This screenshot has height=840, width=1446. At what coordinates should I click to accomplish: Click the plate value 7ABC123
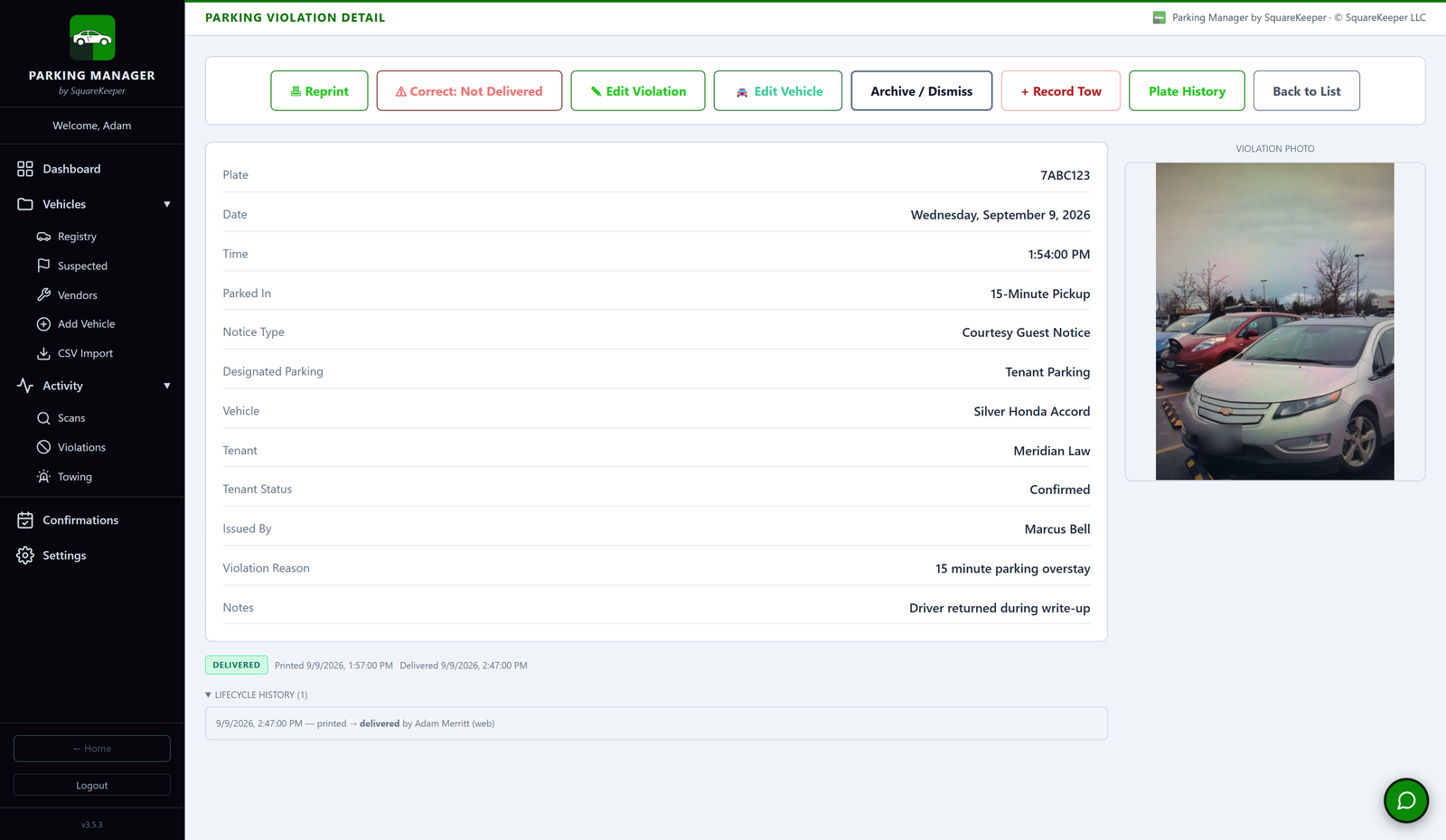point(1065,175)
